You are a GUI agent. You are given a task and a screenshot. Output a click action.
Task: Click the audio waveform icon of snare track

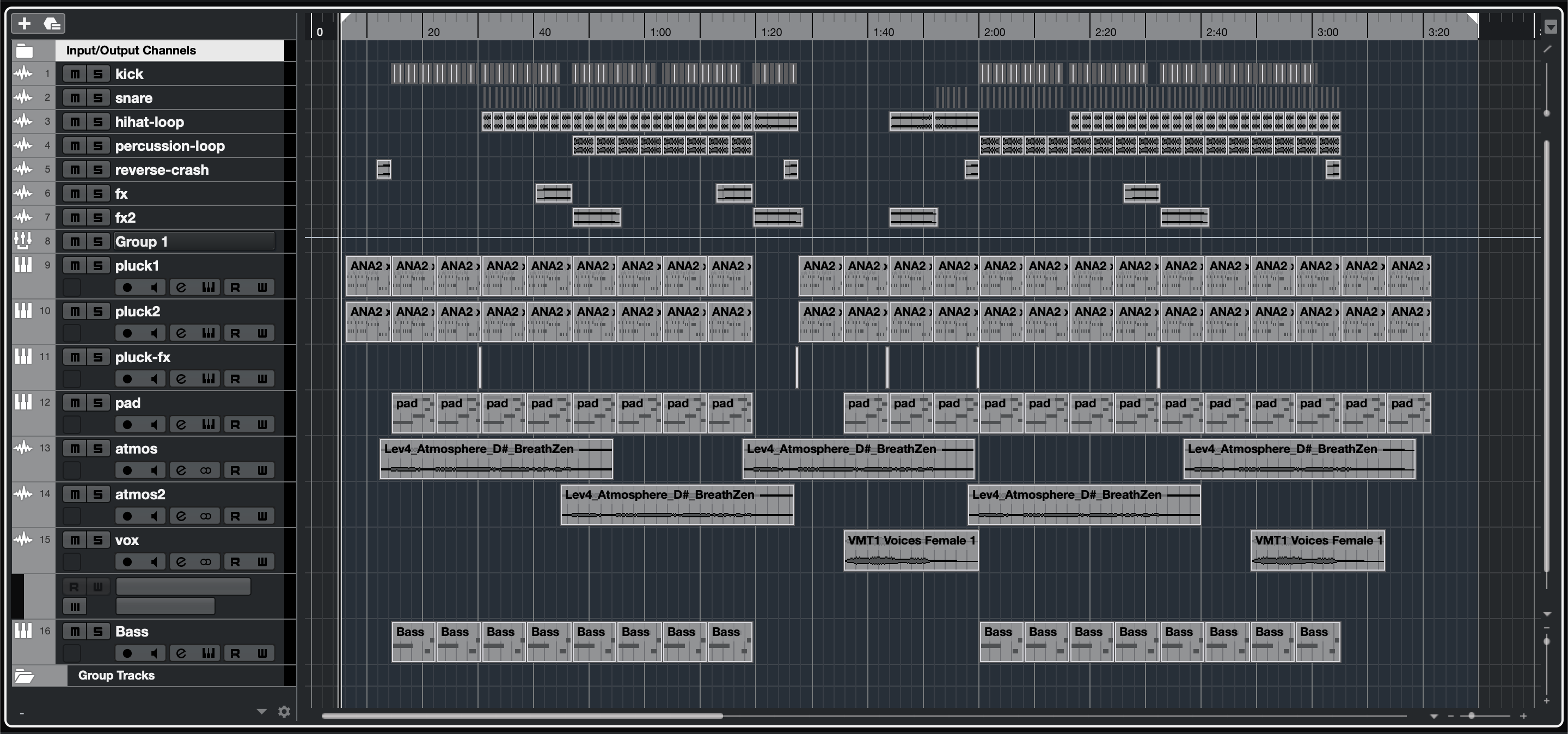(x=23, y=97)
